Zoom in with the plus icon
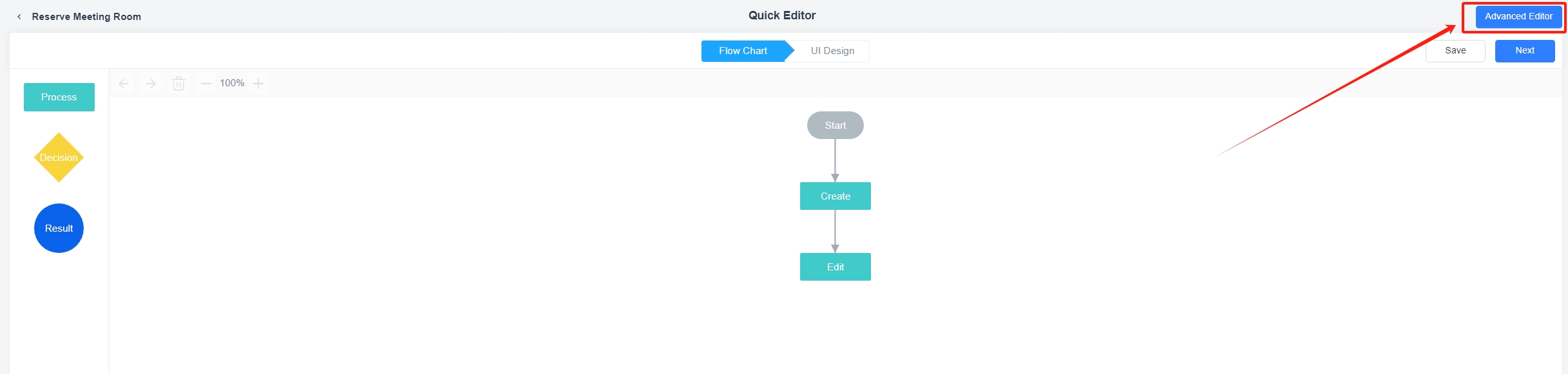 pyautogui.click(x=258, y=84)
